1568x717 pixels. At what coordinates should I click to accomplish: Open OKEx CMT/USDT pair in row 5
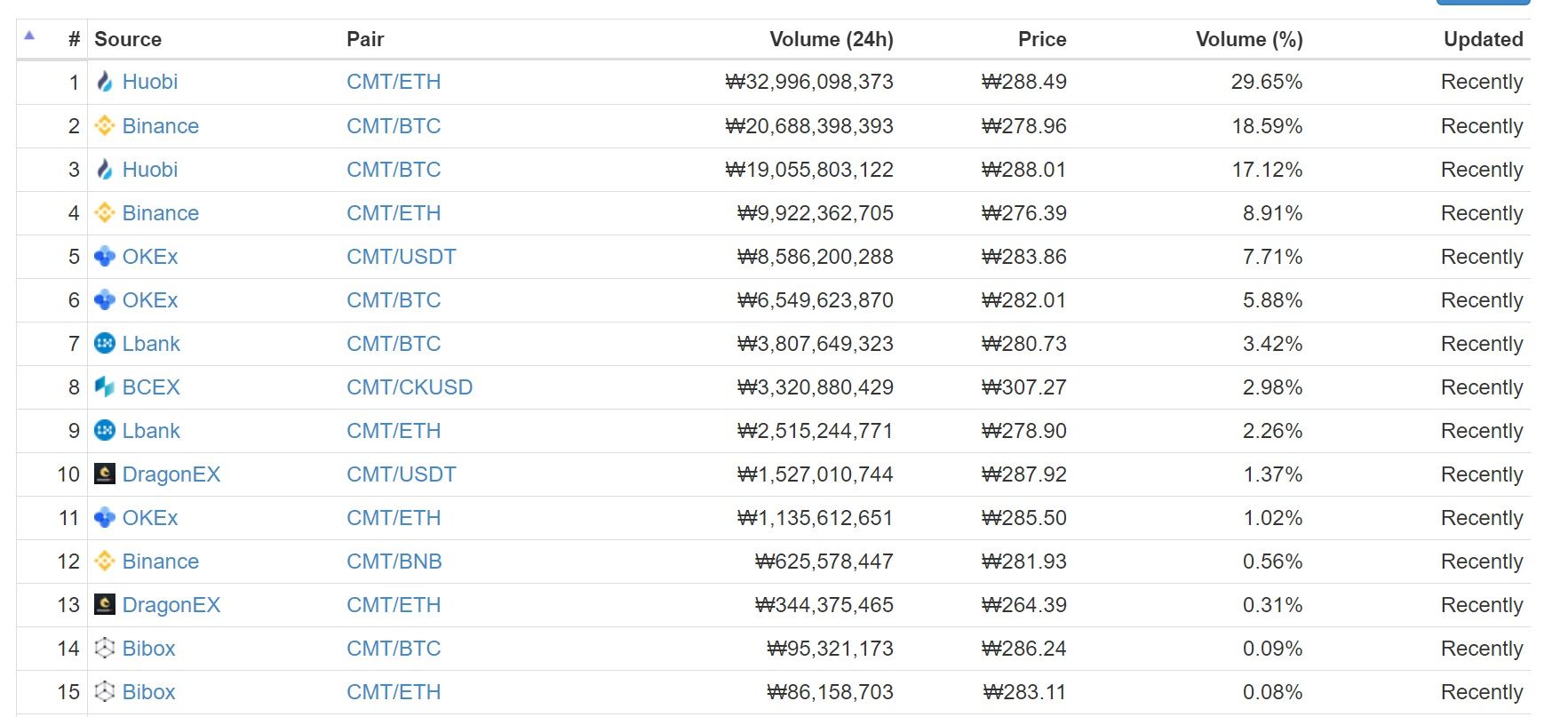(x=402, y=256)
